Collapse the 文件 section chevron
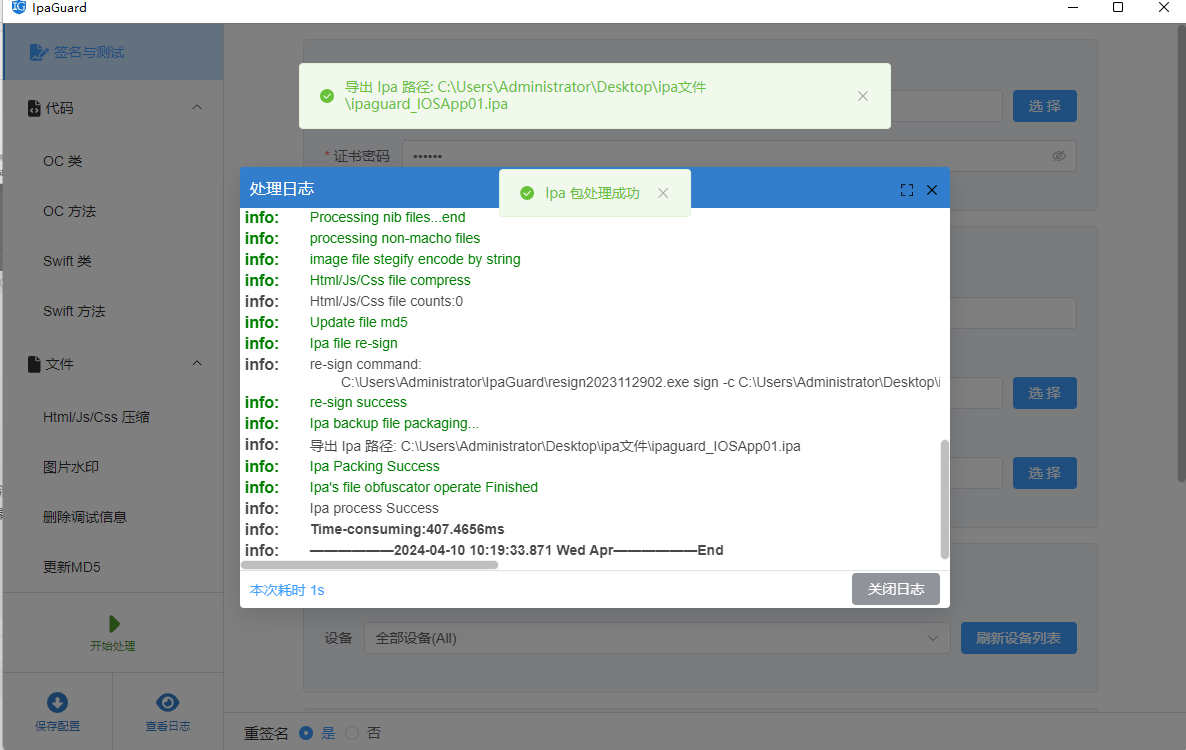The image size is (1186, 750). point(197,363)
